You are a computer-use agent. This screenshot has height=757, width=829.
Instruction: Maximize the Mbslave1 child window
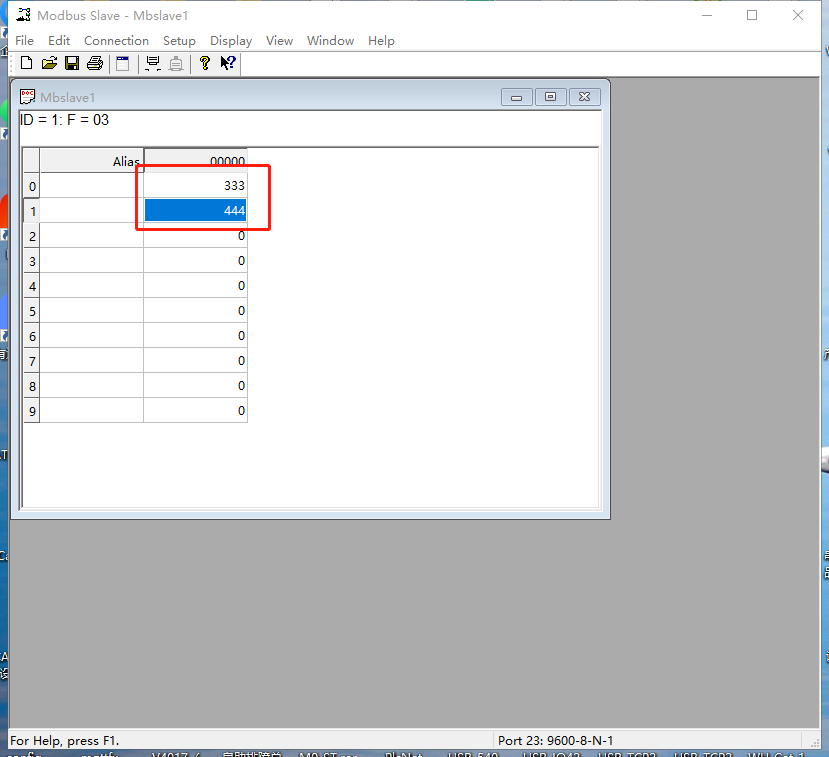pyautogui.click(x=550, y=97)
